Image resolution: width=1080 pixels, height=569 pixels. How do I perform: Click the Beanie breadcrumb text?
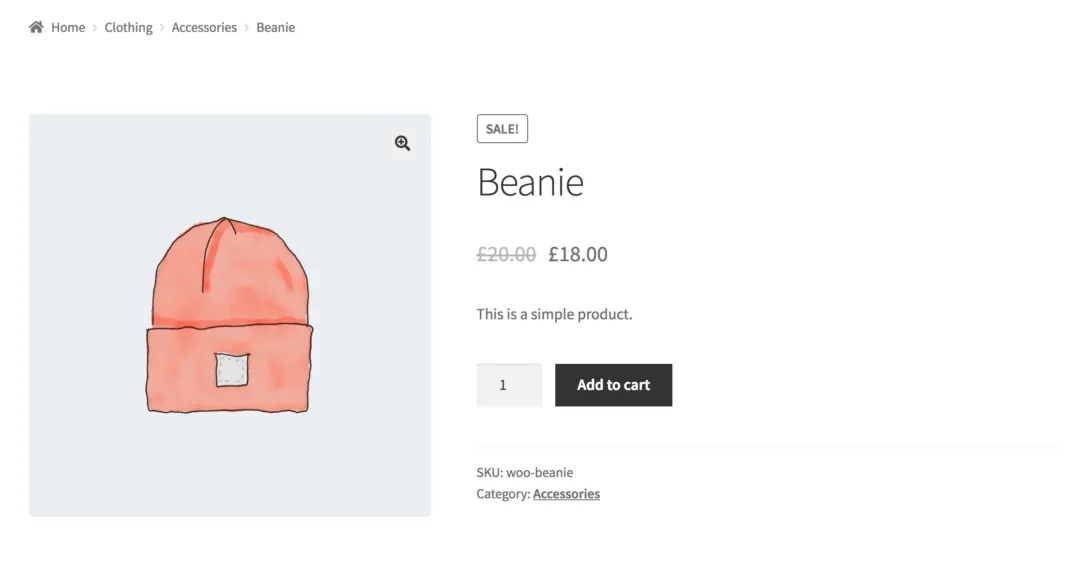tap(275, 28)
